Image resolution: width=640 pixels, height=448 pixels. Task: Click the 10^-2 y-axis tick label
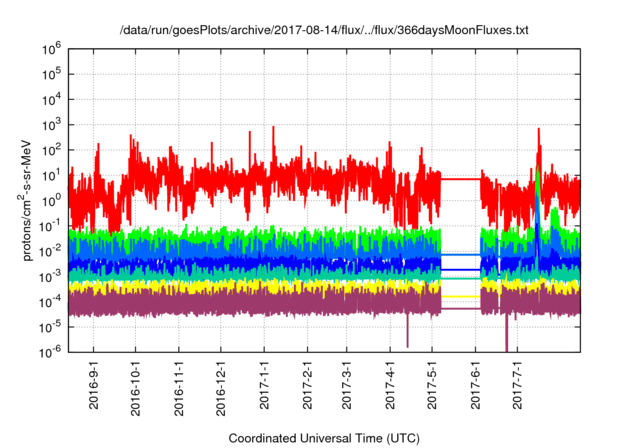51,252
